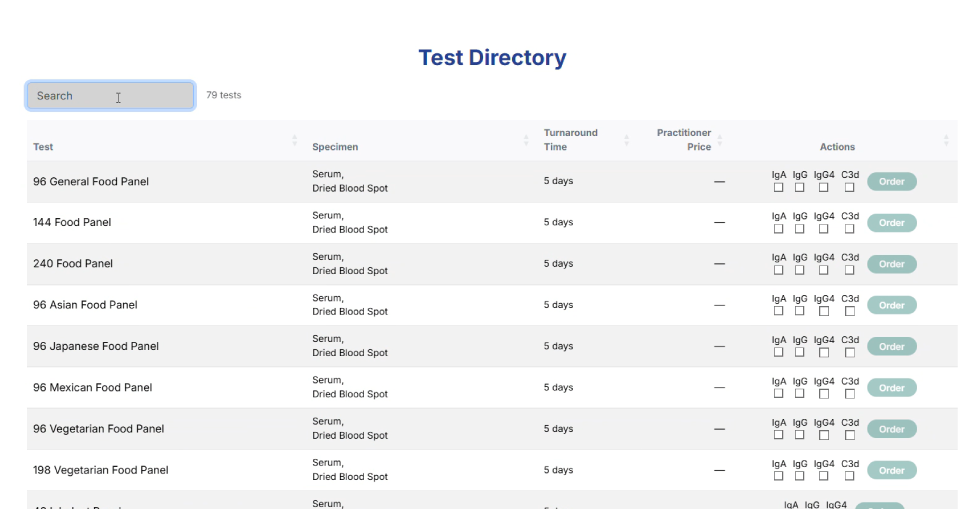959x509 pixels.
Task: Check IgG4 for 96 General Food Panel
Action: (824, 188)
